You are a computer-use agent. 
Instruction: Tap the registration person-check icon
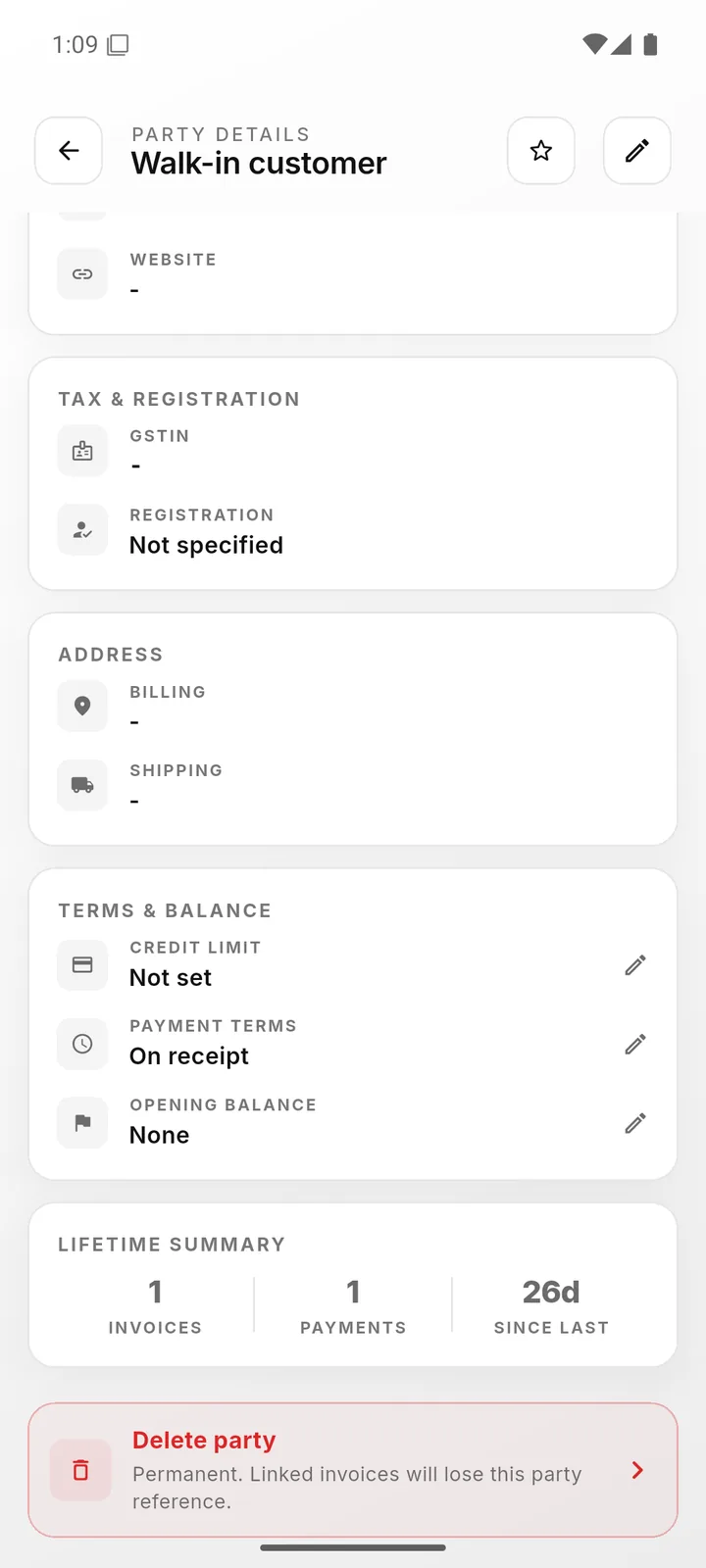82,530
